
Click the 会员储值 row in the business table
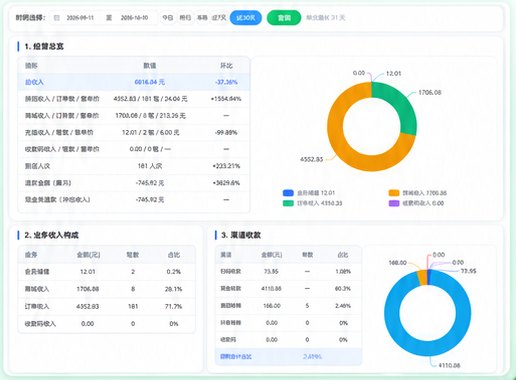(107, 272)
